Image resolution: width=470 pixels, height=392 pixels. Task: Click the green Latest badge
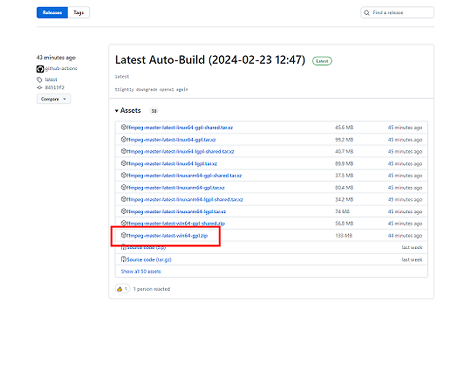point(322,61)
